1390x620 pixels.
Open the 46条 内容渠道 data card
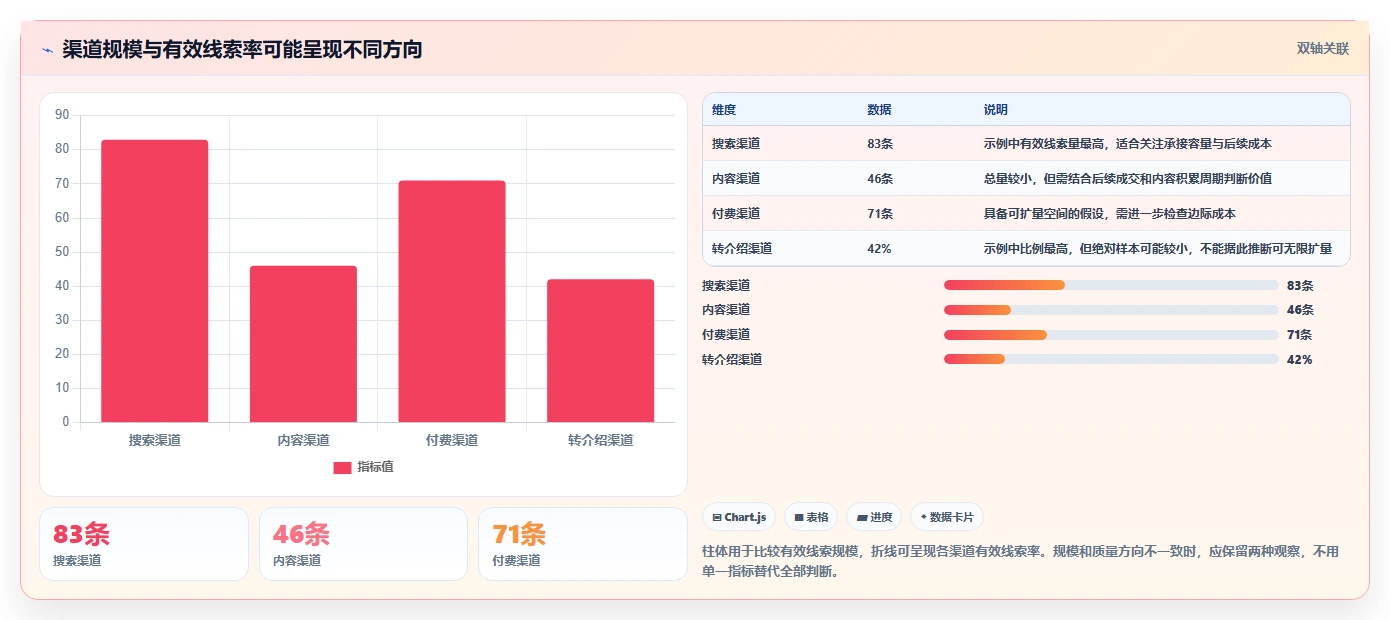pos(363,544)
